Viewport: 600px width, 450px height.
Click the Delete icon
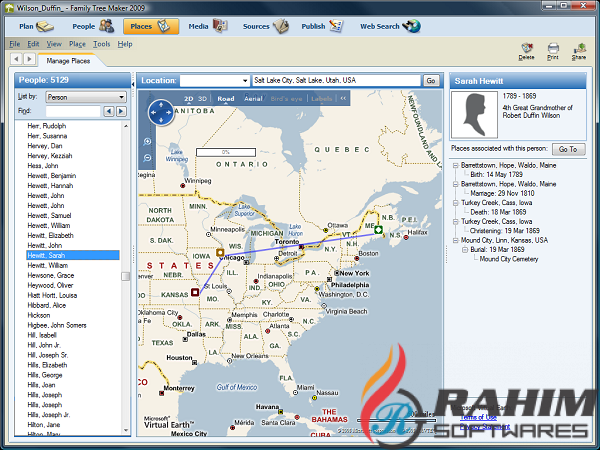click(527, 51)
